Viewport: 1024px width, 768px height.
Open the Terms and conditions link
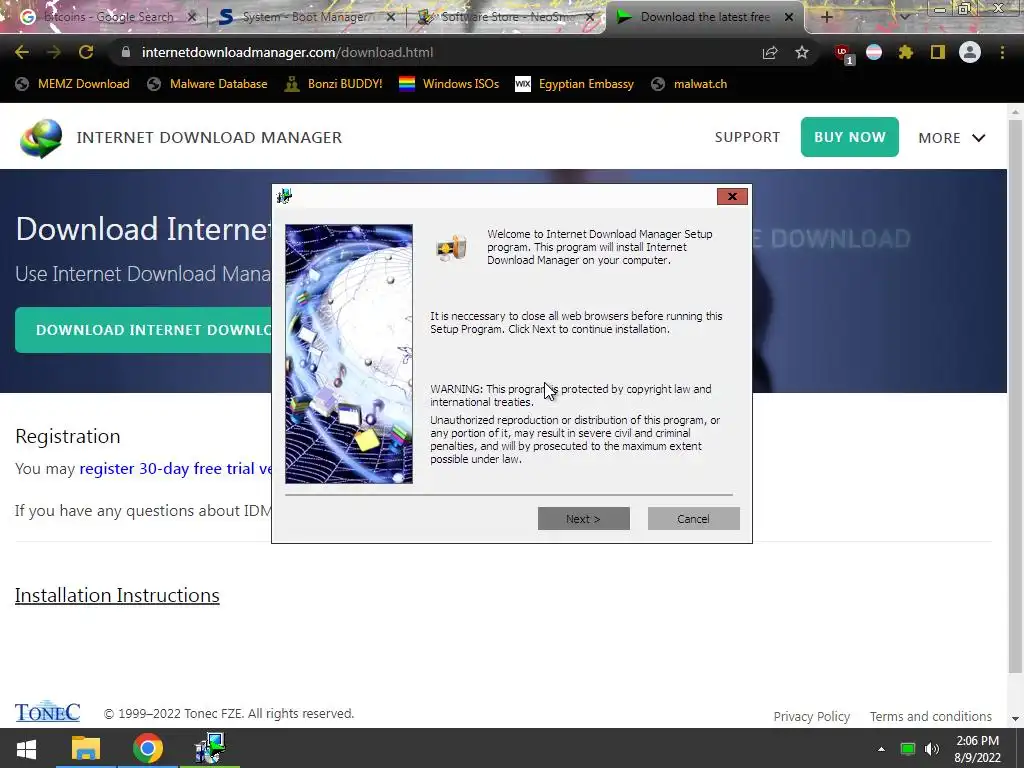tap(931, 716)
